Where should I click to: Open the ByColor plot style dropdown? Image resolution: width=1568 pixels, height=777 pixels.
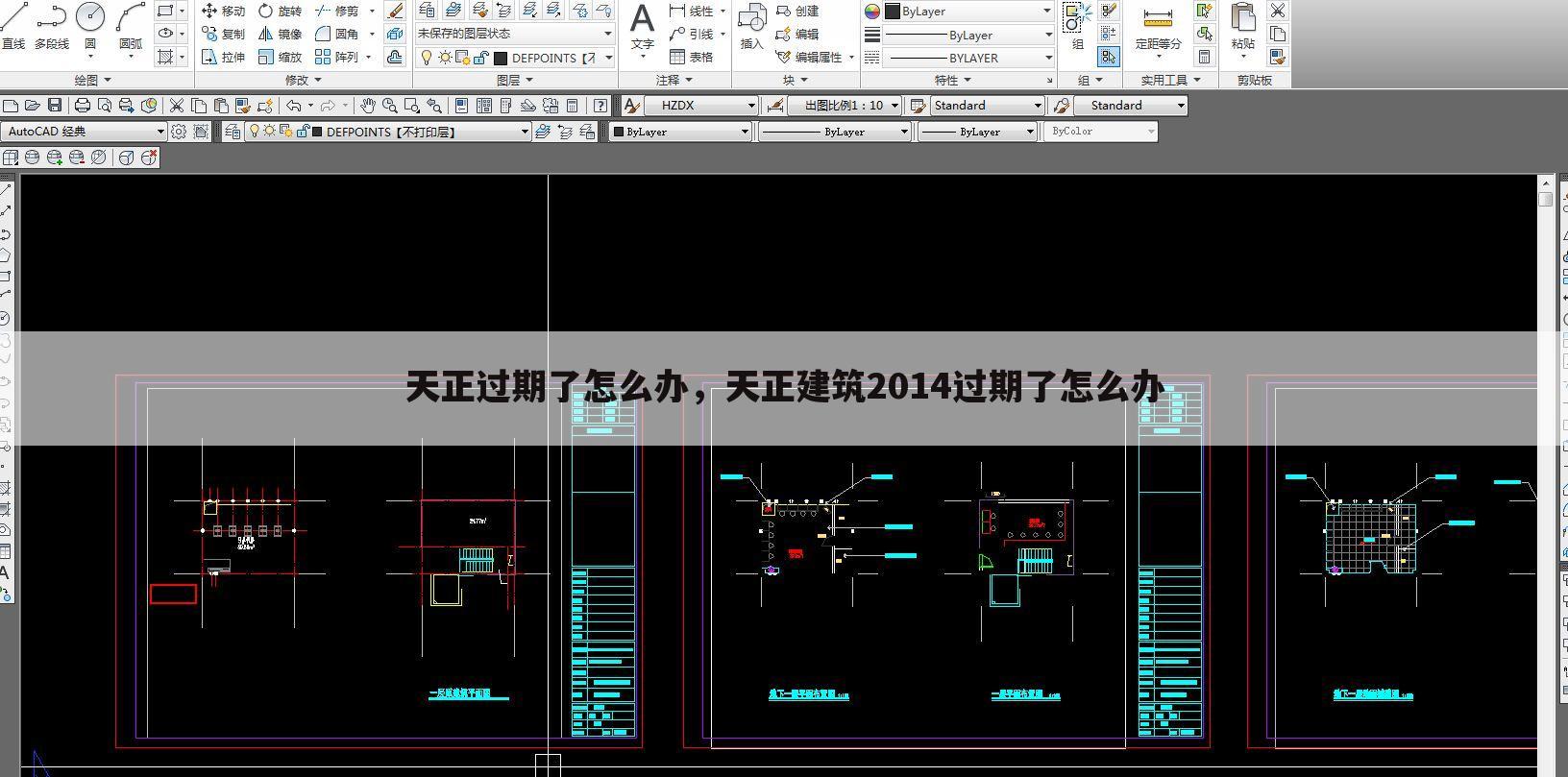(1101, 132)
